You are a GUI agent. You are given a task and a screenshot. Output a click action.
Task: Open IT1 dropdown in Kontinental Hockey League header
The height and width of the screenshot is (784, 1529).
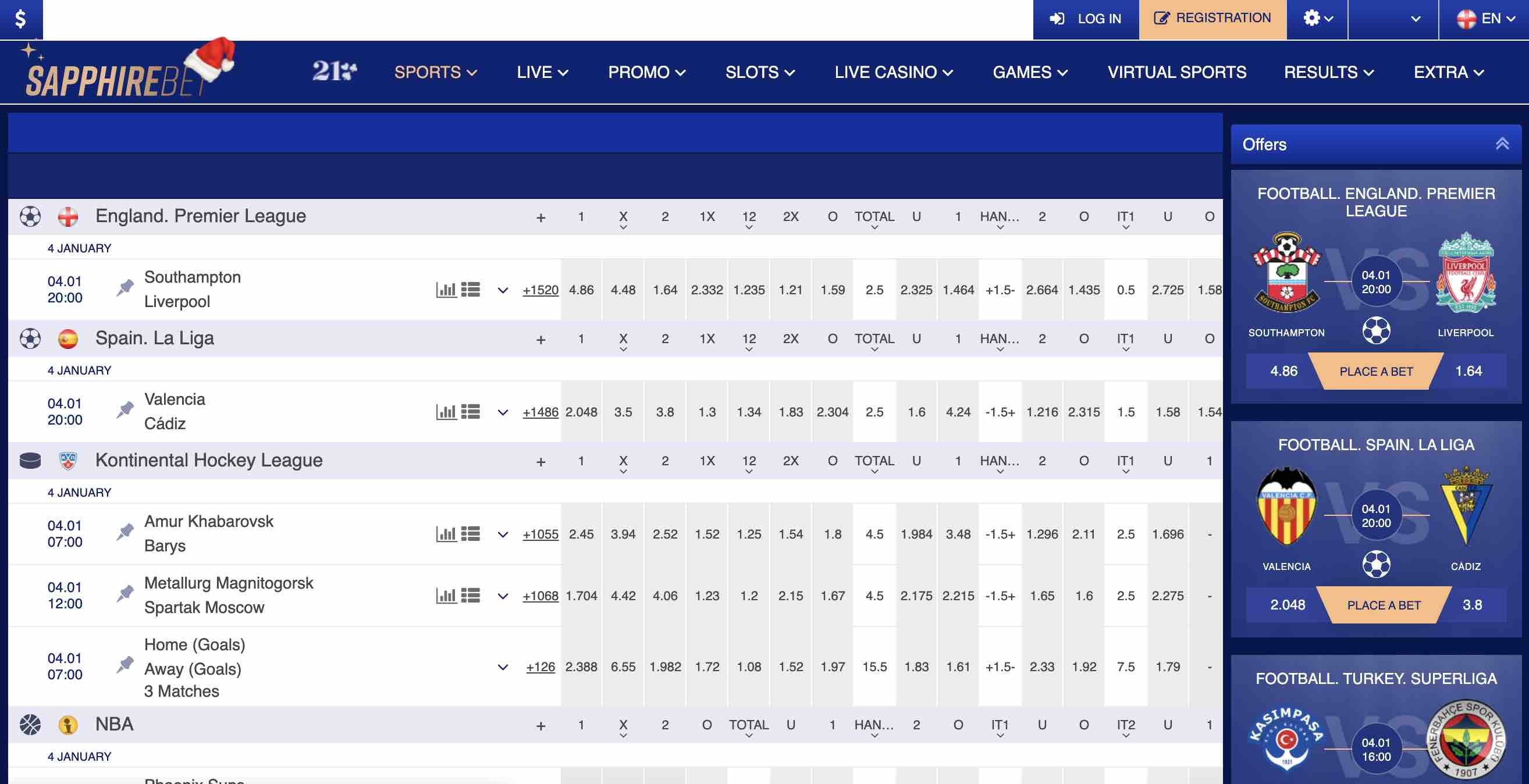pos(1125,463)
